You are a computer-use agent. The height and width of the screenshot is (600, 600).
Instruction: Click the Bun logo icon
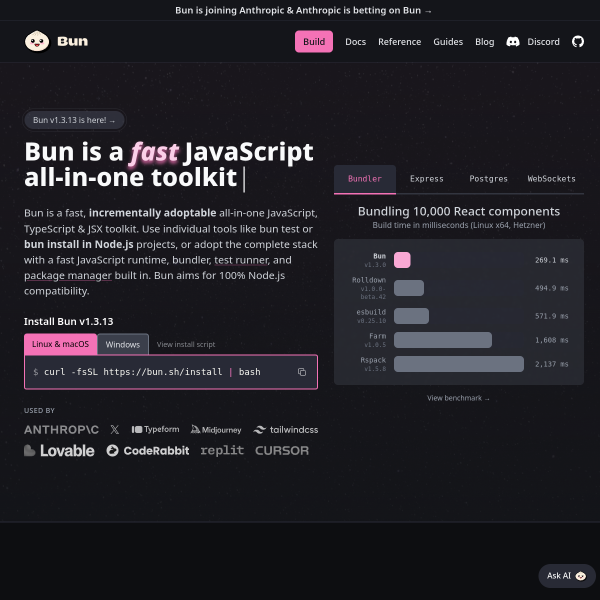point(37,41)
